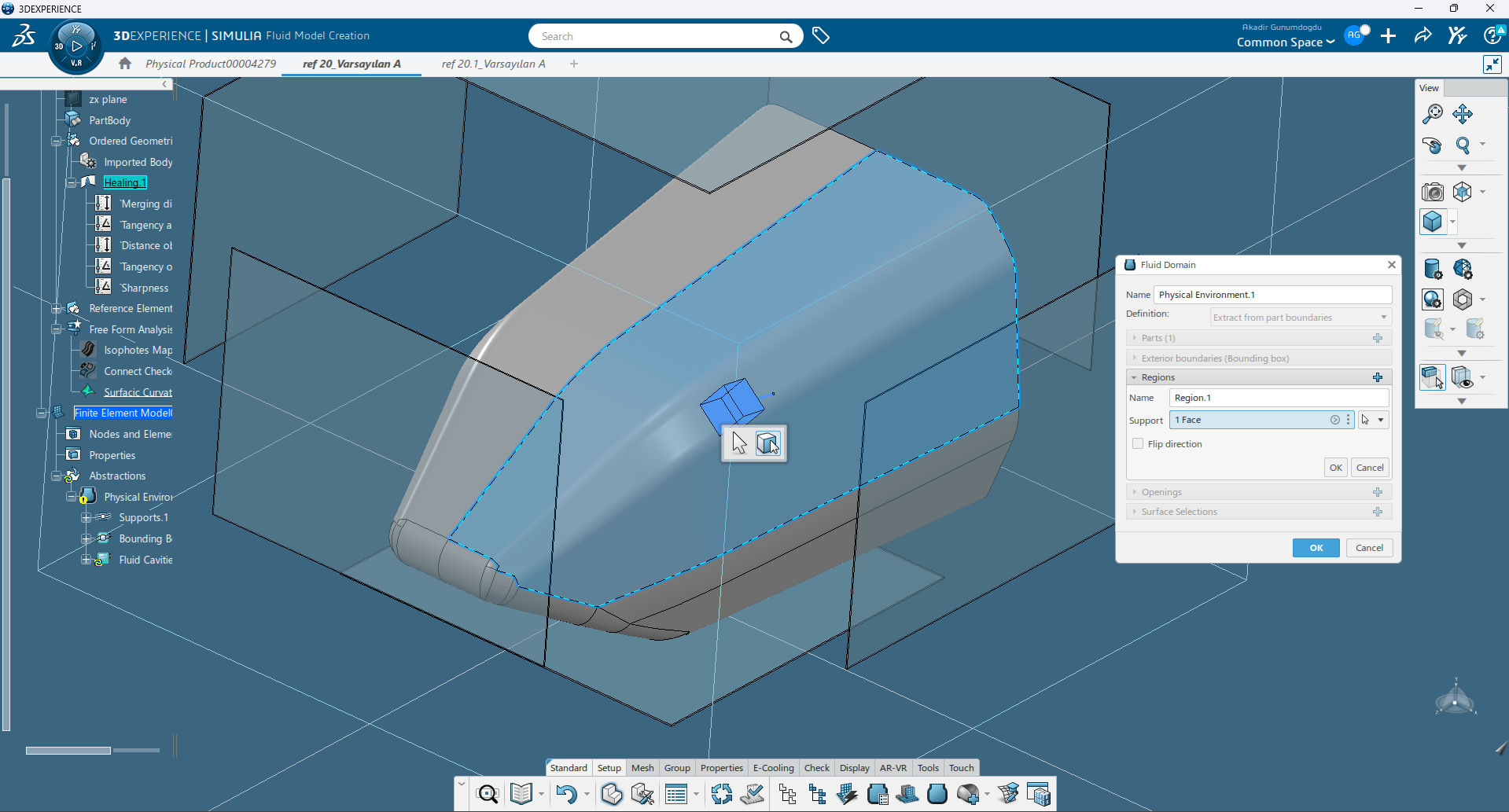
Task: Collapse the Finite Element Model tree node
Action: (x=42, y=413)
